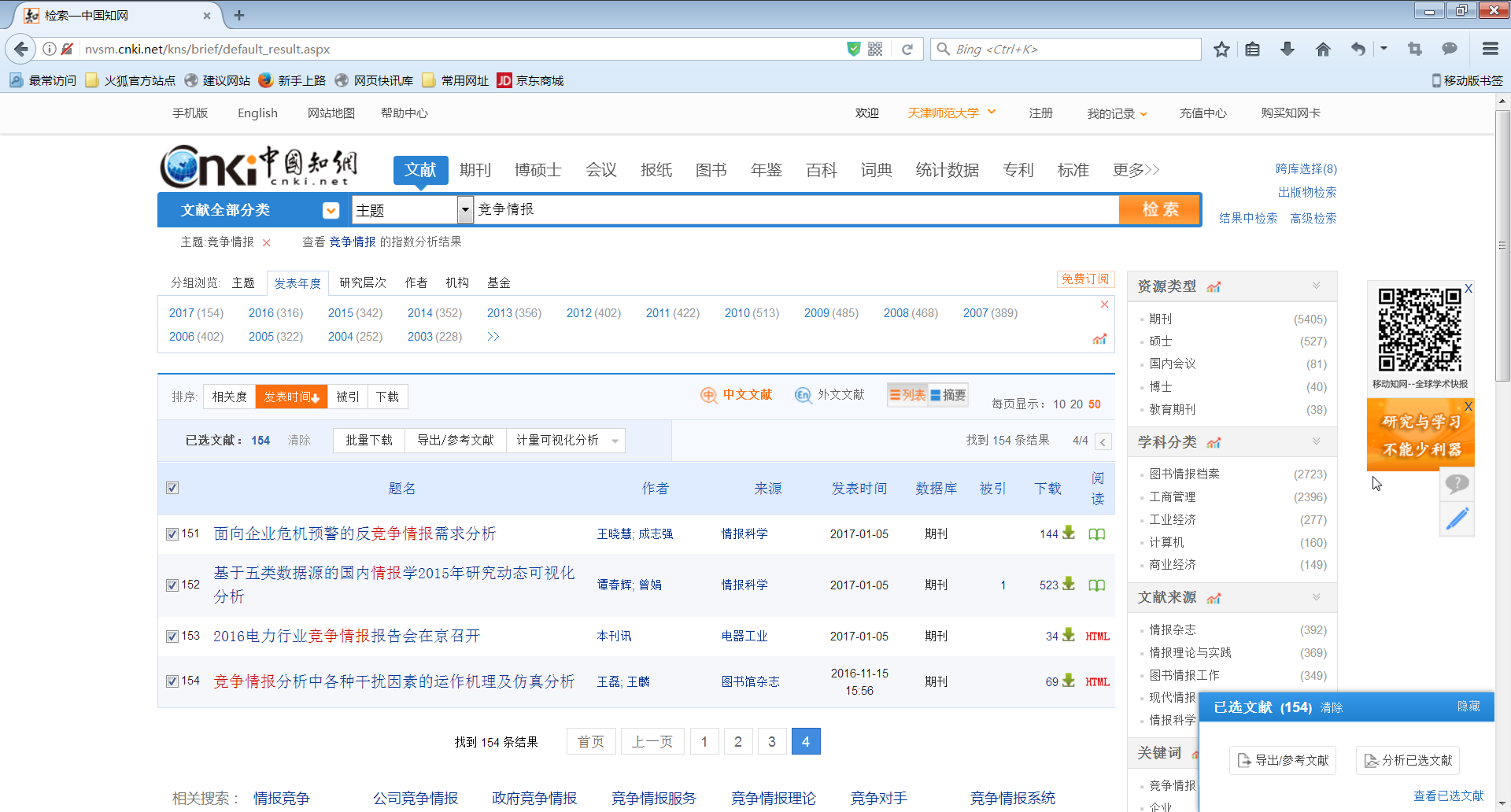This screenshot has width=1511, height=812.
Task: Uncheck article 153 checkbox
Action: (x=172, y=637)
